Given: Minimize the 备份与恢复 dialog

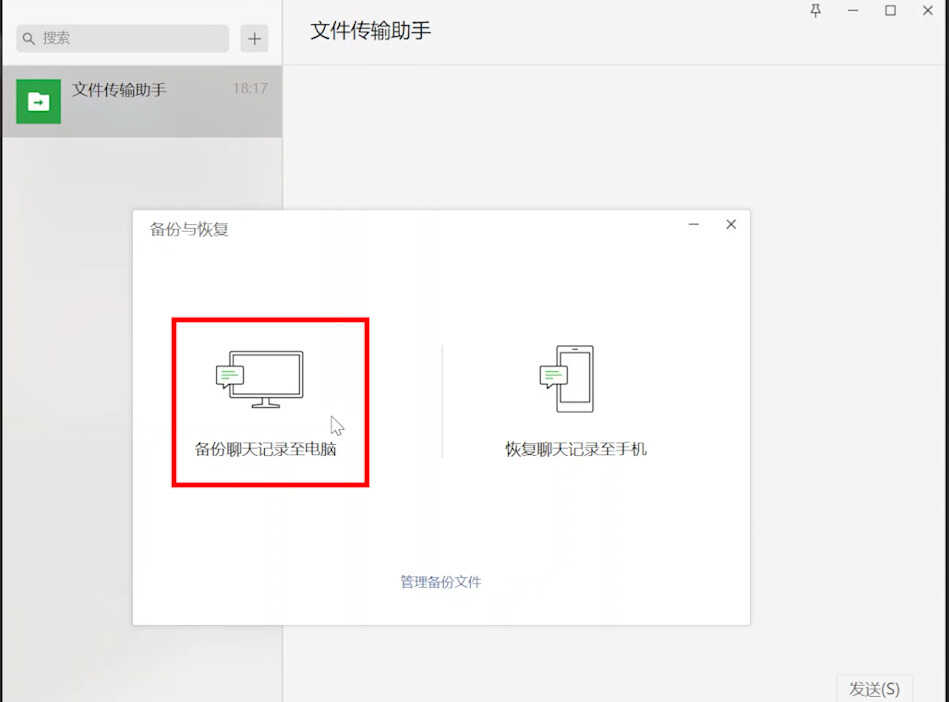Looking at the screenshot, I should pyautogui.click(x=694, y=225).
